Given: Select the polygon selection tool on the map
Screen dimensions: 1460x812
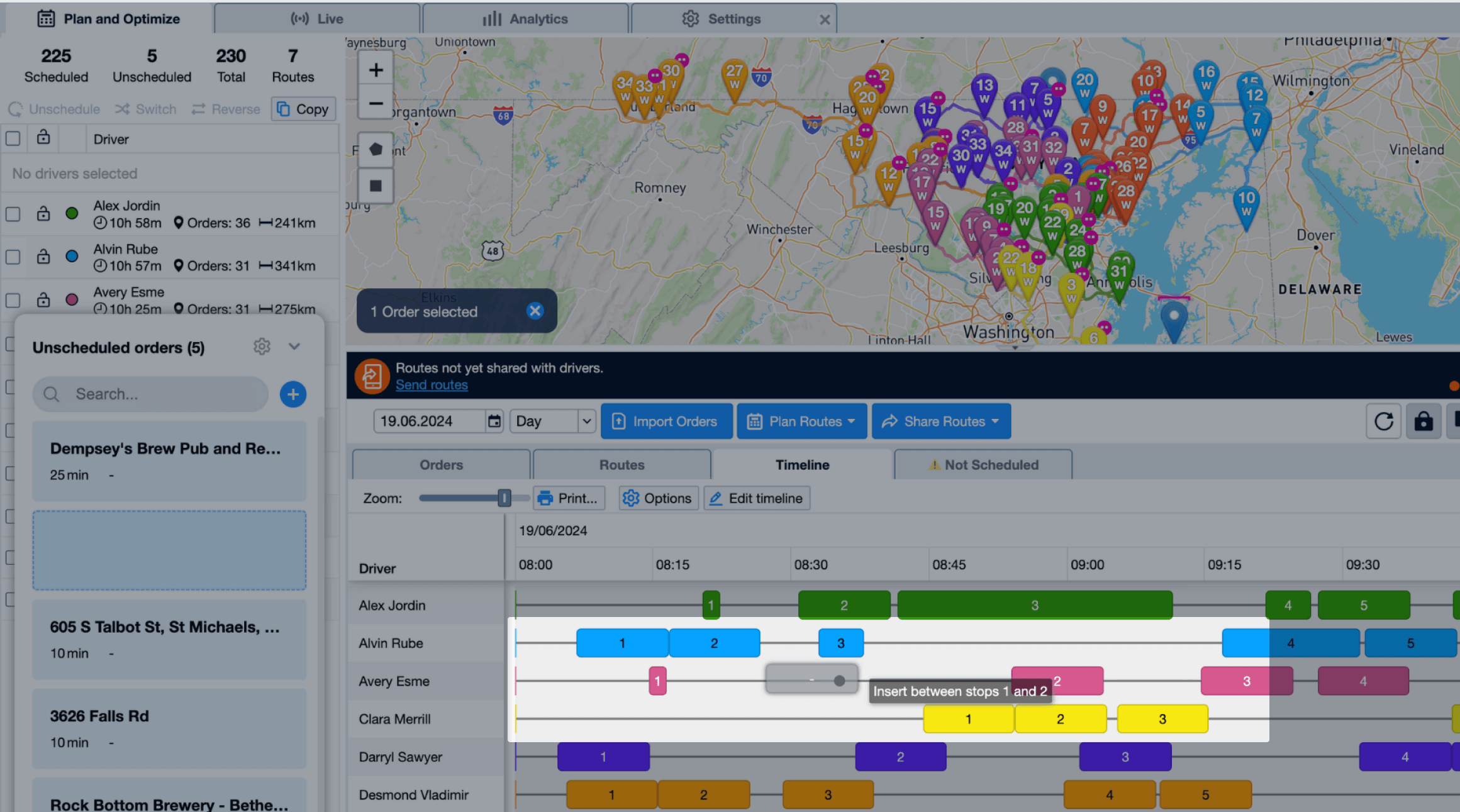Looking at the screenshot, I should pos(375,149).
